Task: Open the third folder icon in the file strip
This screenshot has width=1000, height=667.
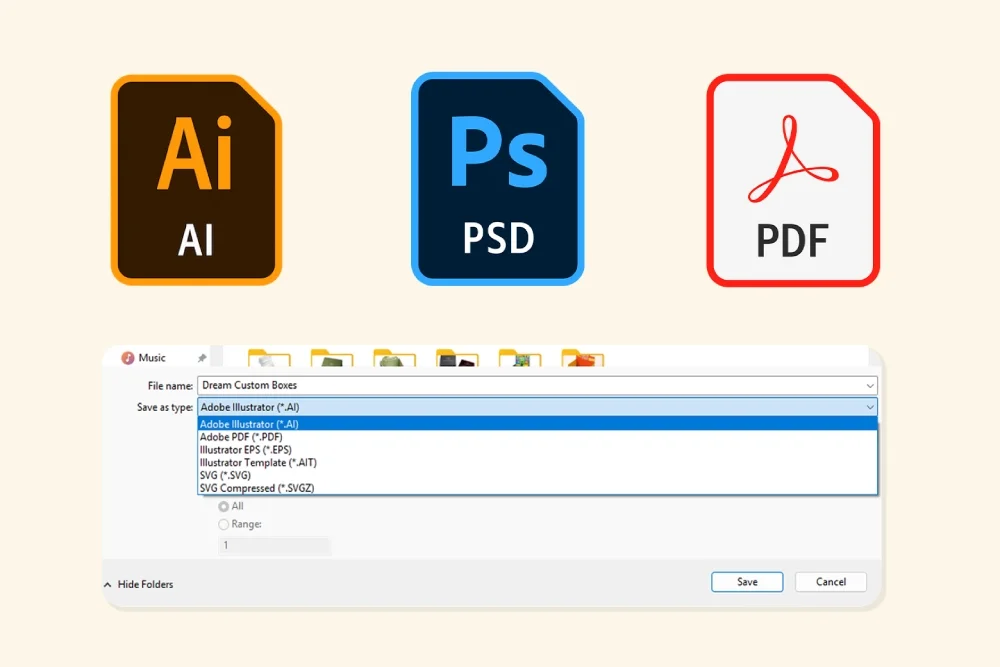Action: [394, 357]
